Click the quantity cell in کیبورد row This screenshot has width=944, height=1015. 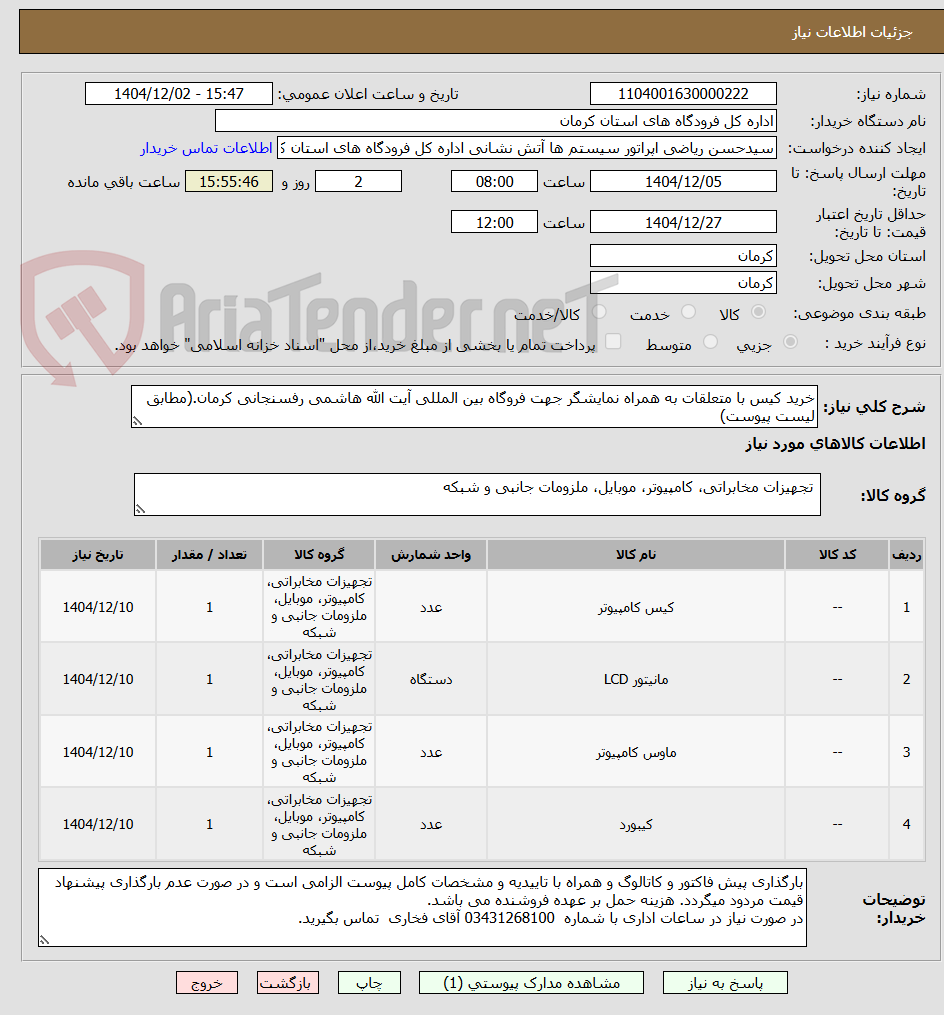tap(209, 824)
